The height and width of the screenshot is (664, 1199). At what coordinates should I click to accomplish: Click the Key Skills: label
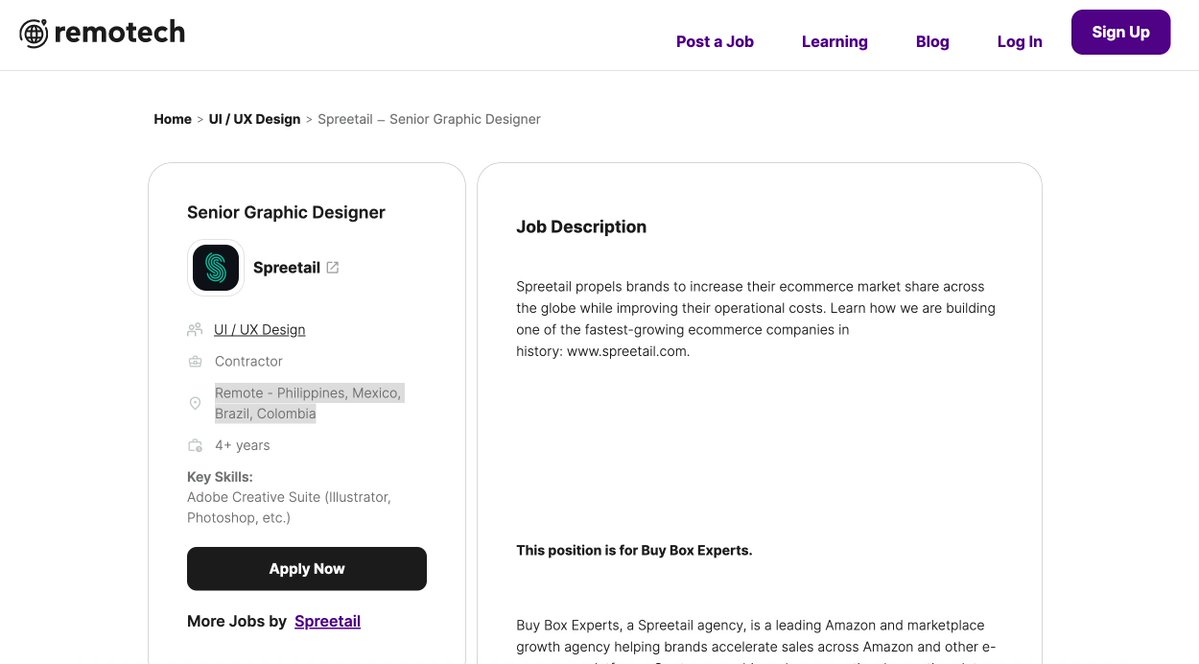pos(219,477)
